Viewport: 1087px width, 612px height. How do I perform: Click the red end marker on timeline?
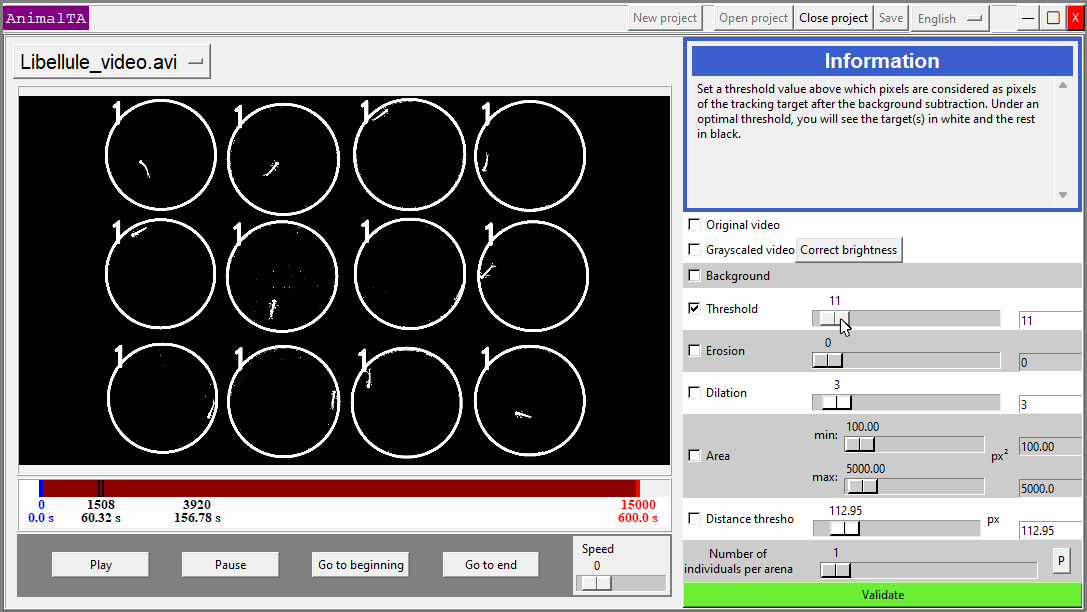(x=638, y=488)
